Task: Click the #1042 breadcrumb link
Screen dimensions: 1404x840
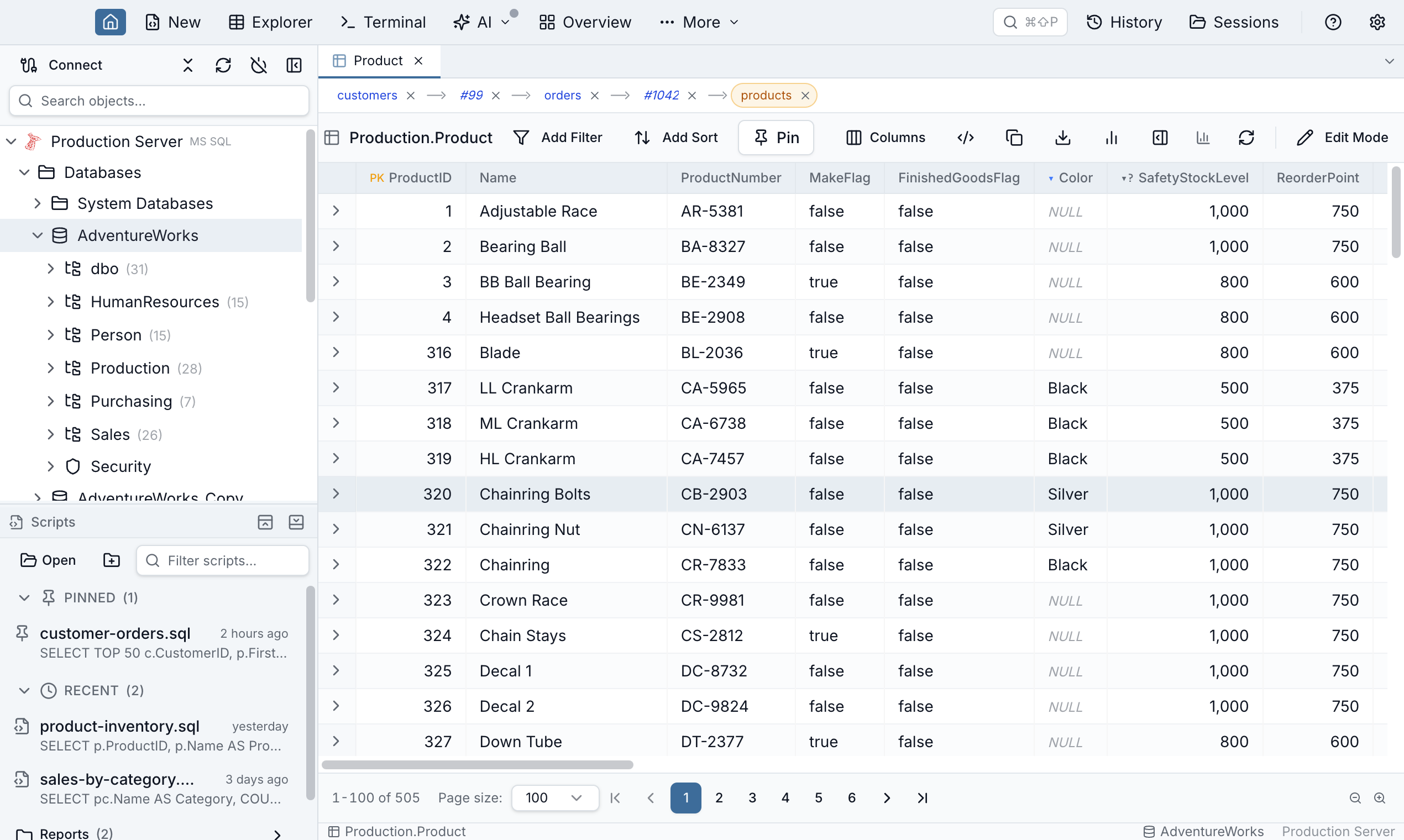Action: coord(661,95)
